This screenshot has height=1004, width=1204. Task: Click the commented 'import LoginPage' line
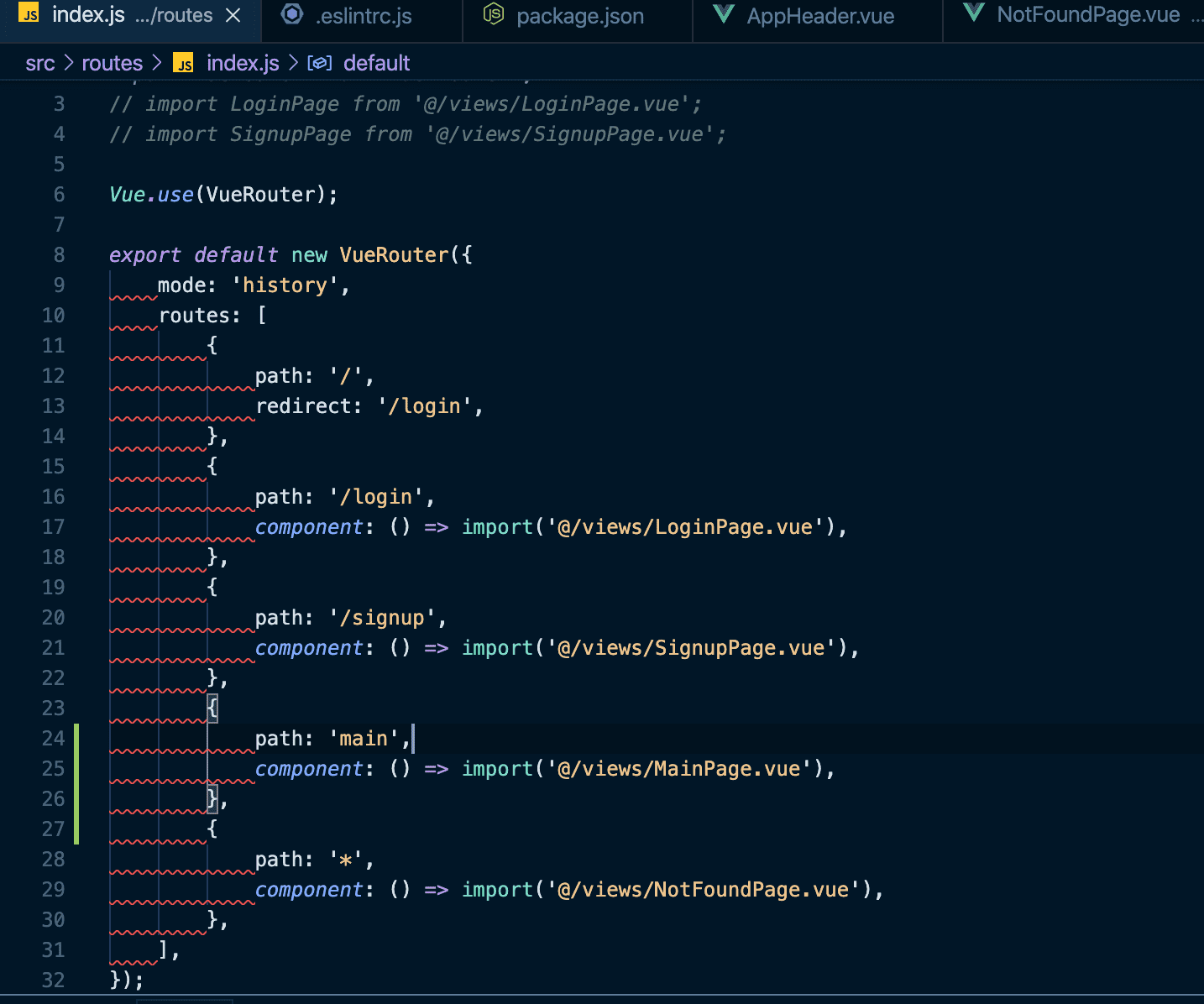click(406, 104)
